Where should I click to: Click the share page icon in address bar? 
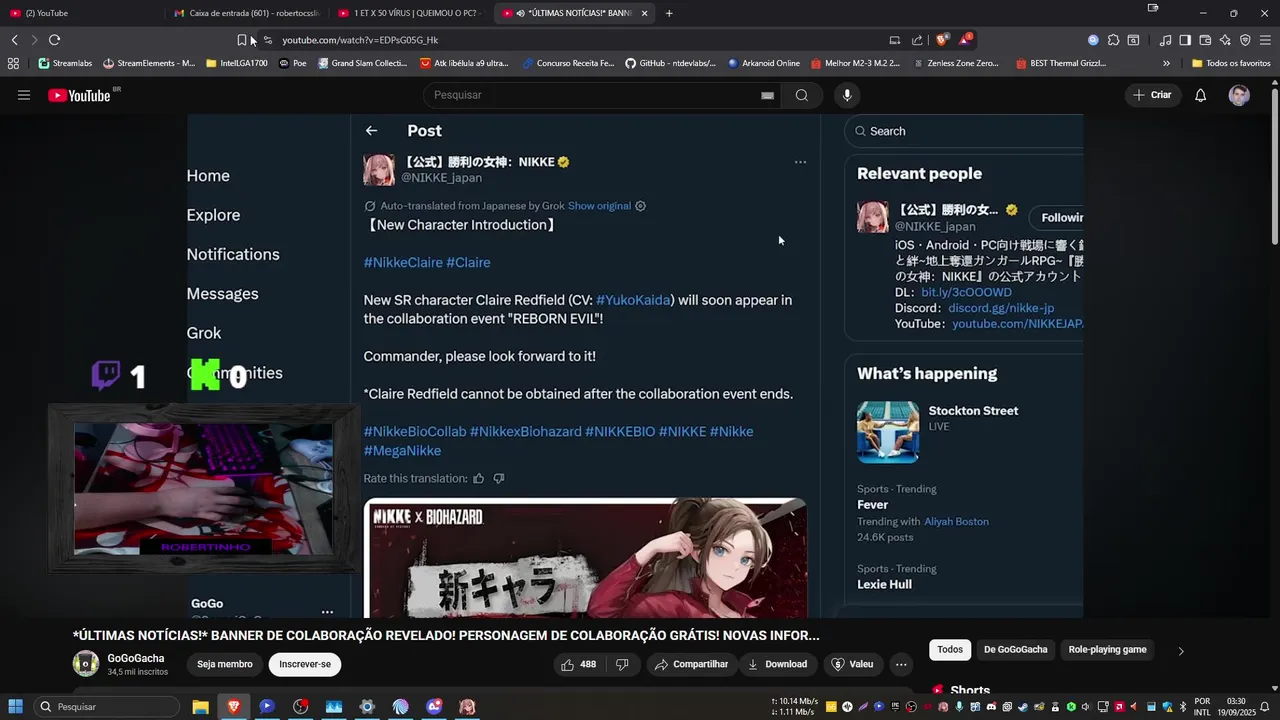click(917, 40)
